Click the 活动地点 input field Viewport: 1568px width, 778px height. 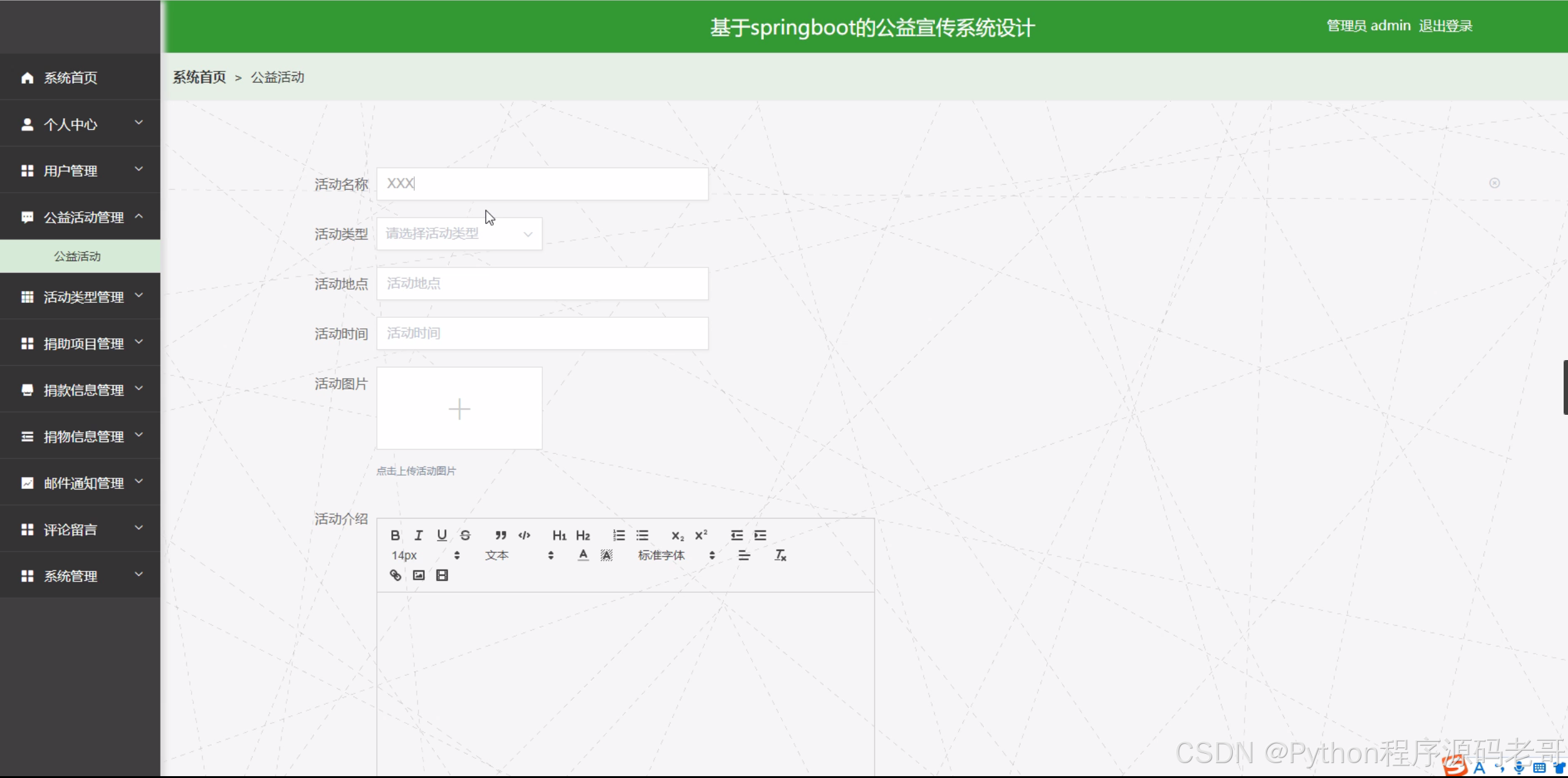pos(542,284)
